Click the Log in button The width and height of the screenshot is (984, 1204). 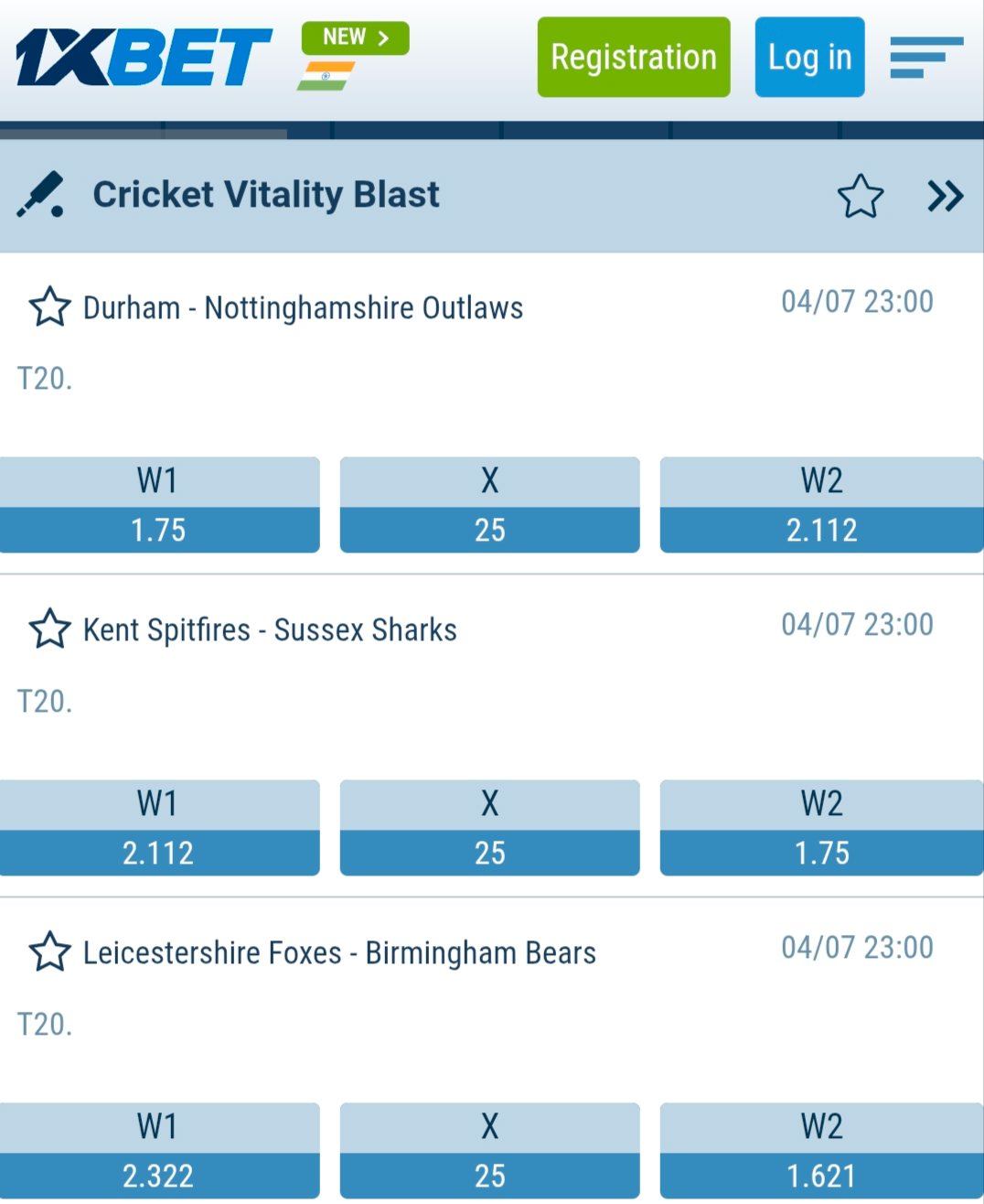pos(809,57)
